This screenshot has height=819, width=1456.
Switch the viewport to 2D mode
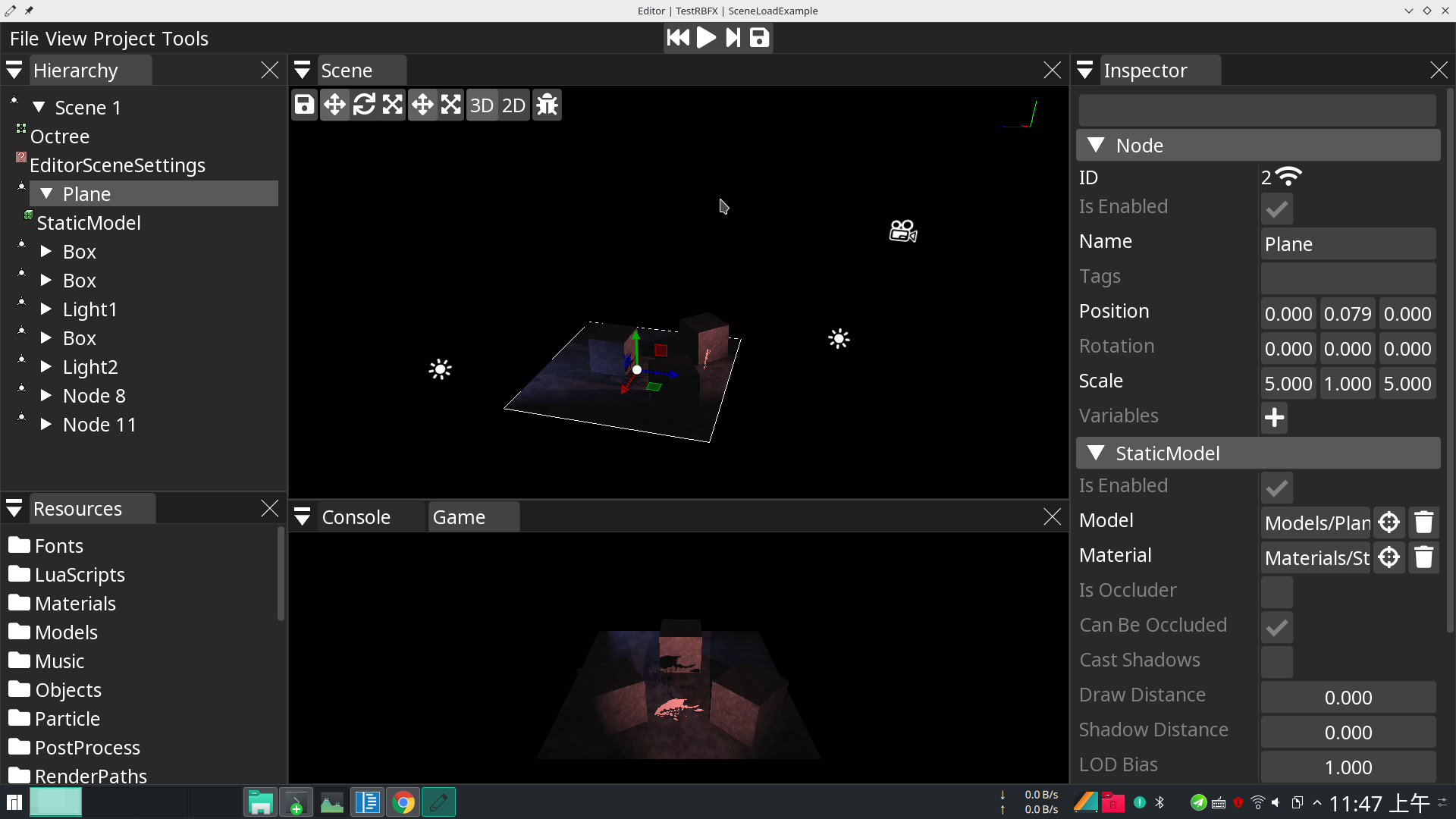point(514,105)
